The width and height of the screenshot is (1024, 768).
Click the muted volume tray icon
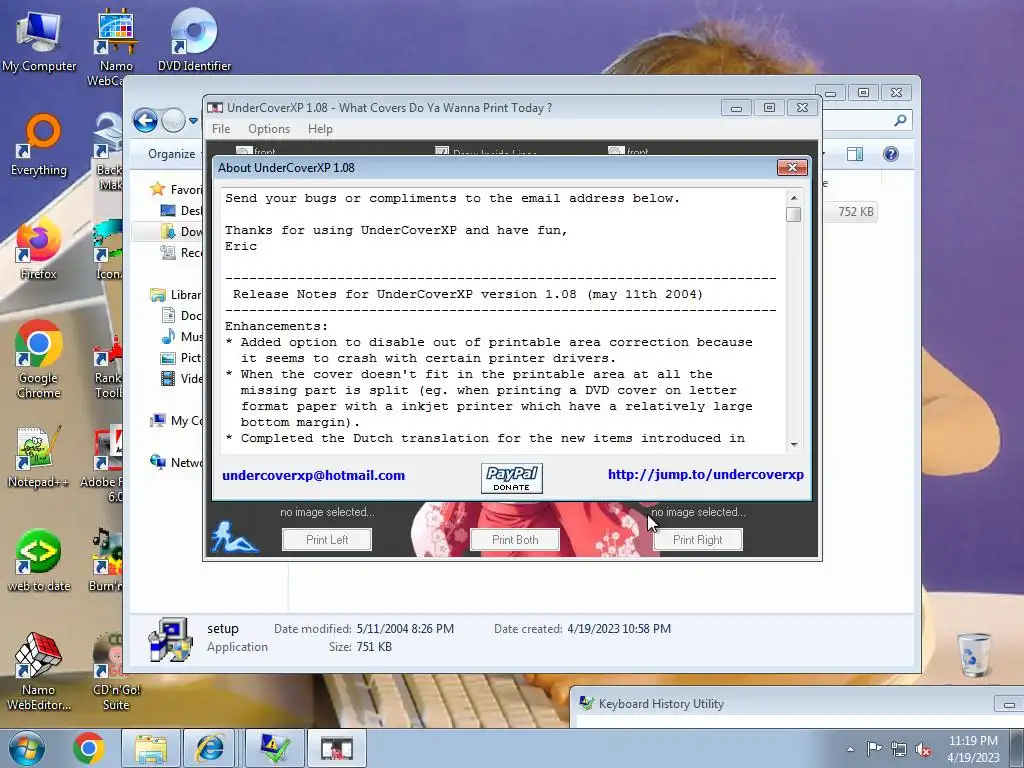[x=923, y=749]
